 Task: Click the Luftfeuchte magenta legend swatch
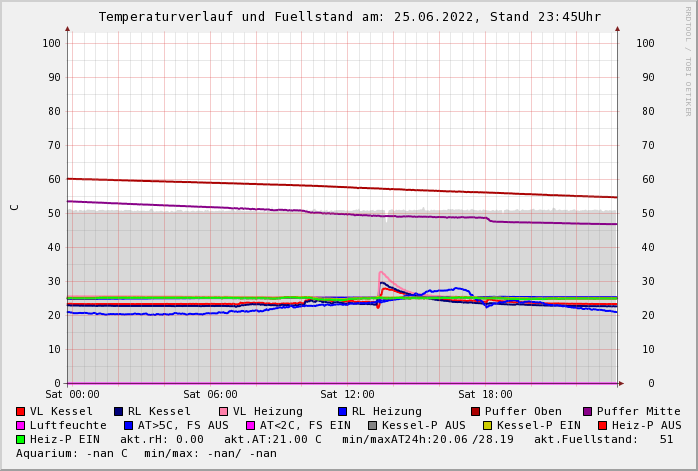(x=20, y=426)
